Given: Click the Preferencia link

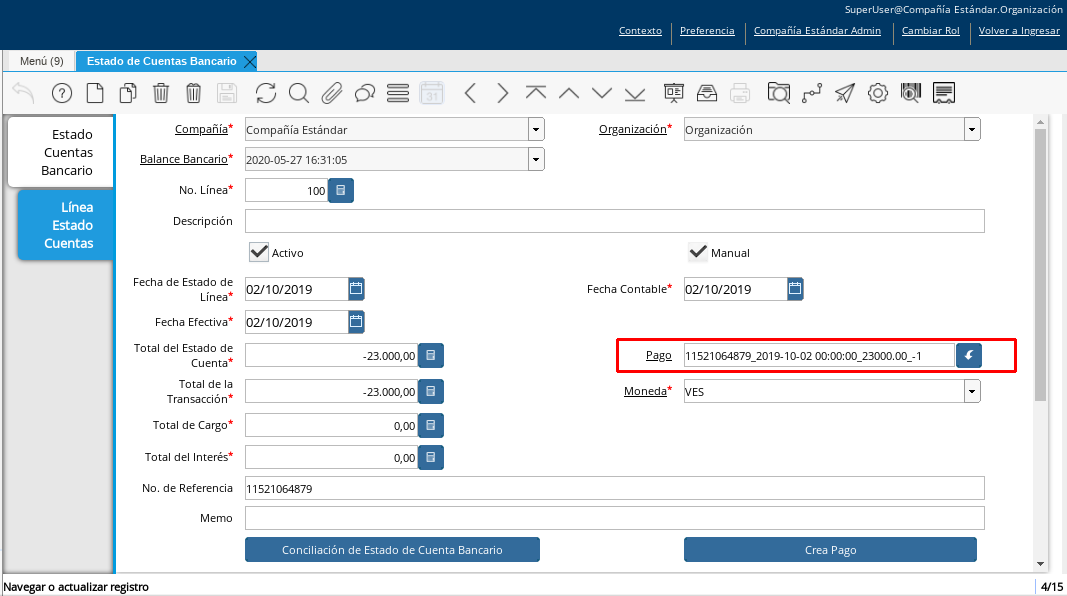Looking at the screenshot, I should (707, 31).
